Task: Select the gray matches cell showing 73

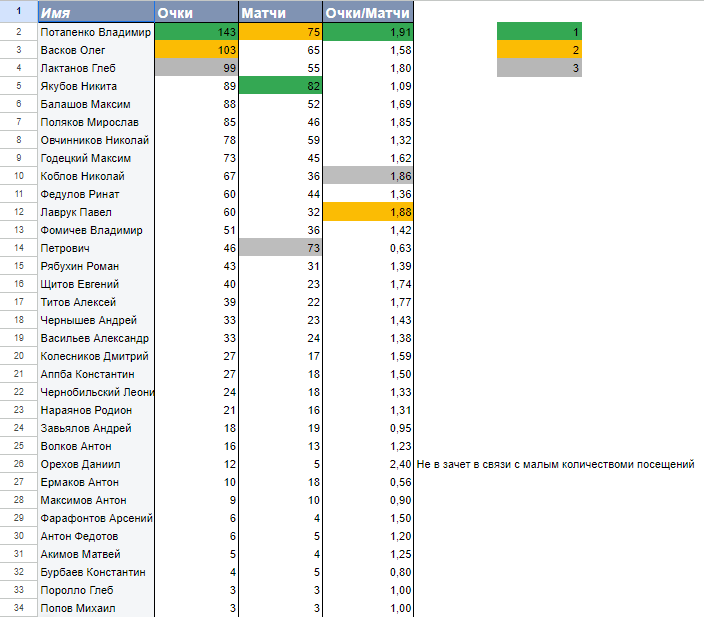Action: (x=280, y=248)
